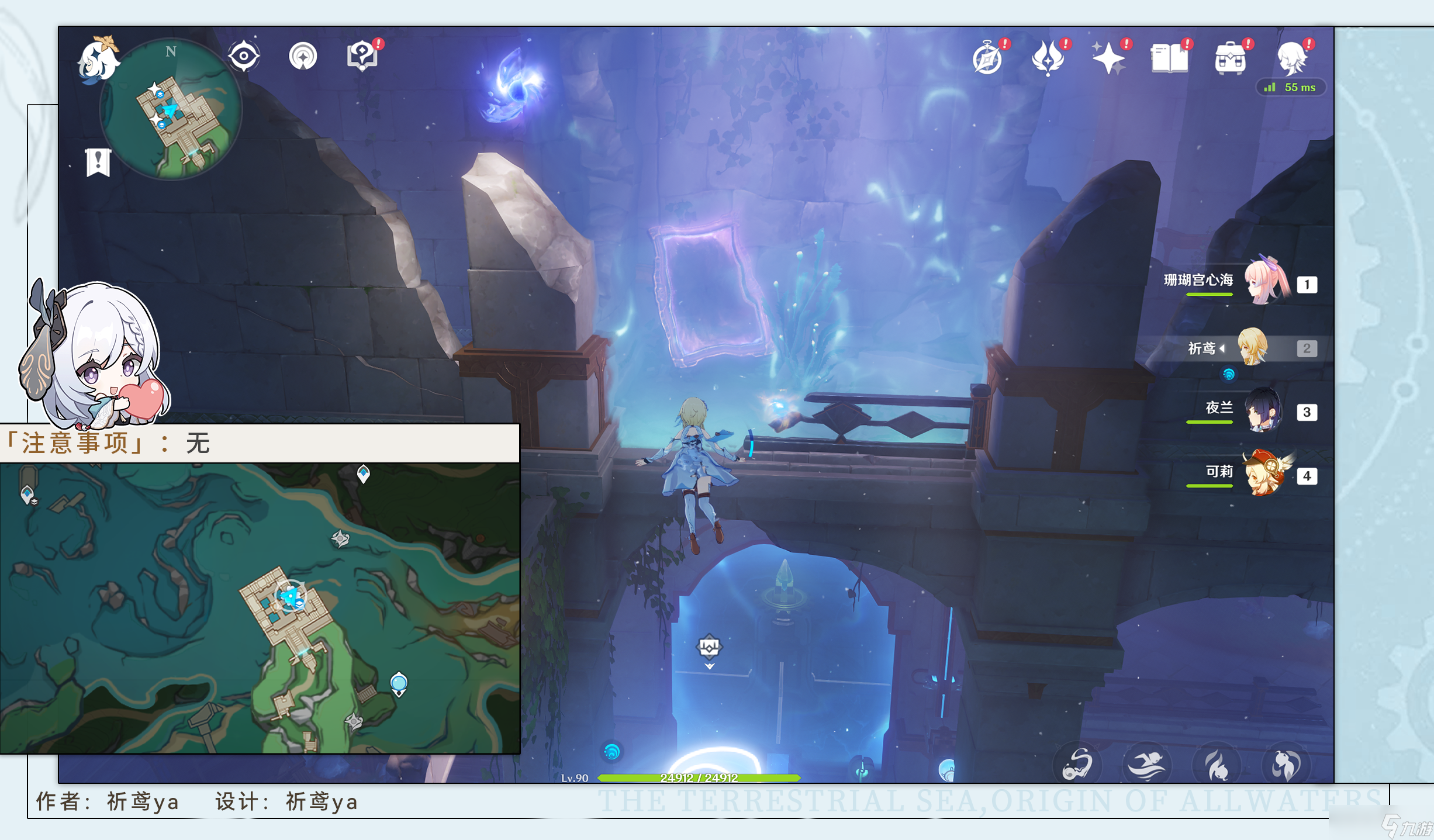The image size is (1434, 840).
Task: Click the waypoint pin at the map's left edge
Action: click(x=27, y=495)
